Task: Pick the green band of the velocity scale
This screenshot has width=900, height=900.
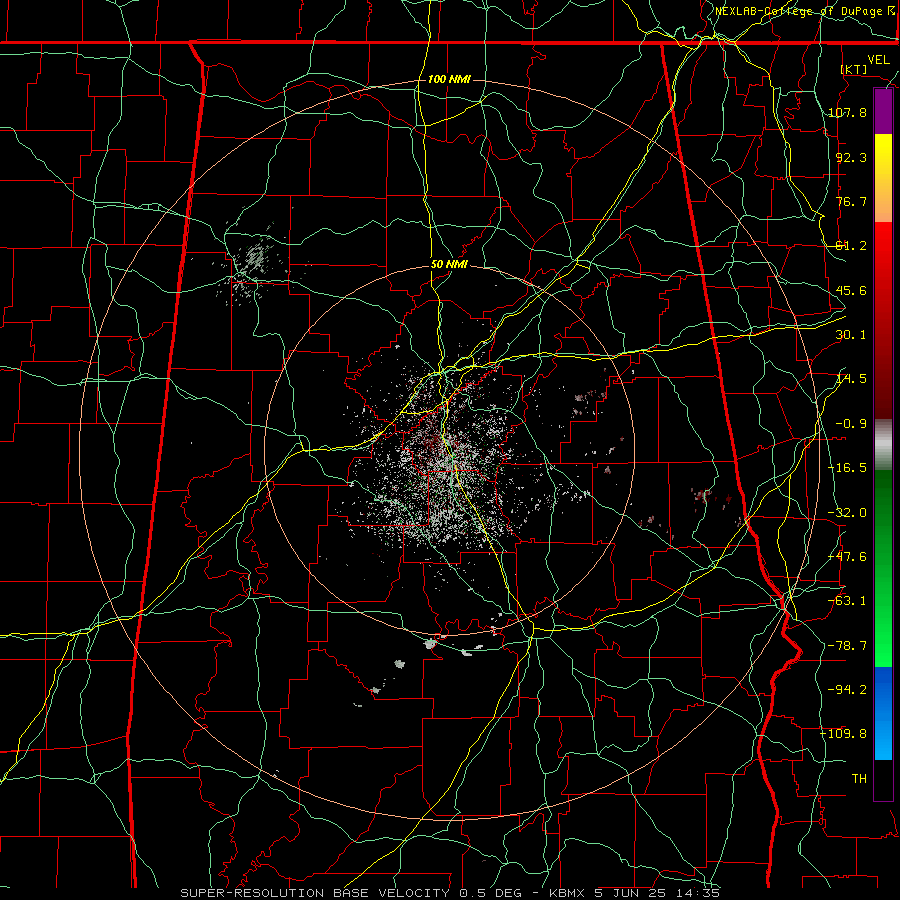Action: (x=883, y=568)
